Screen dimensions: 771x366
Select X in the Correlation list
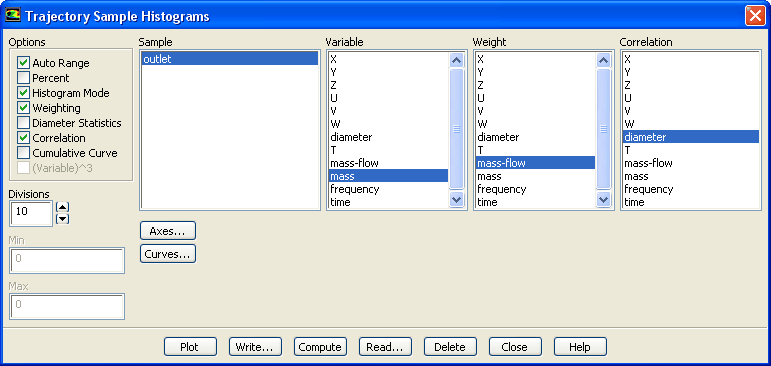tap(691, 59)
